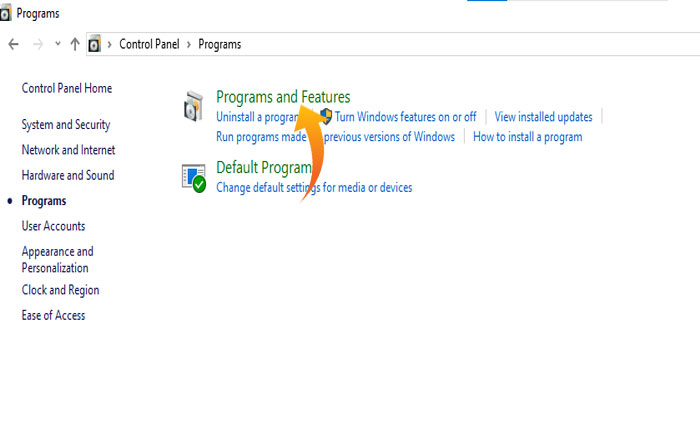Click View installed updates link

[x=543, y=117]
